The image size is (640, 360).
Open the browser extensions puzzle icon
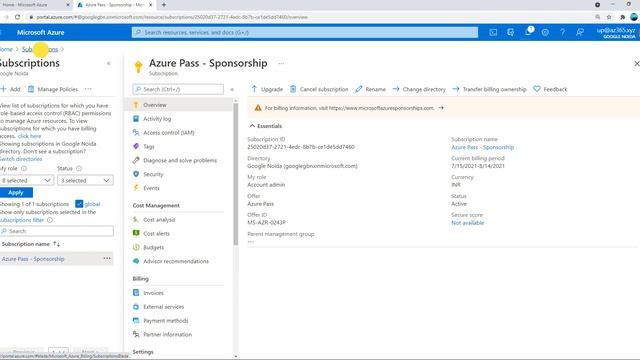[622, 17]
